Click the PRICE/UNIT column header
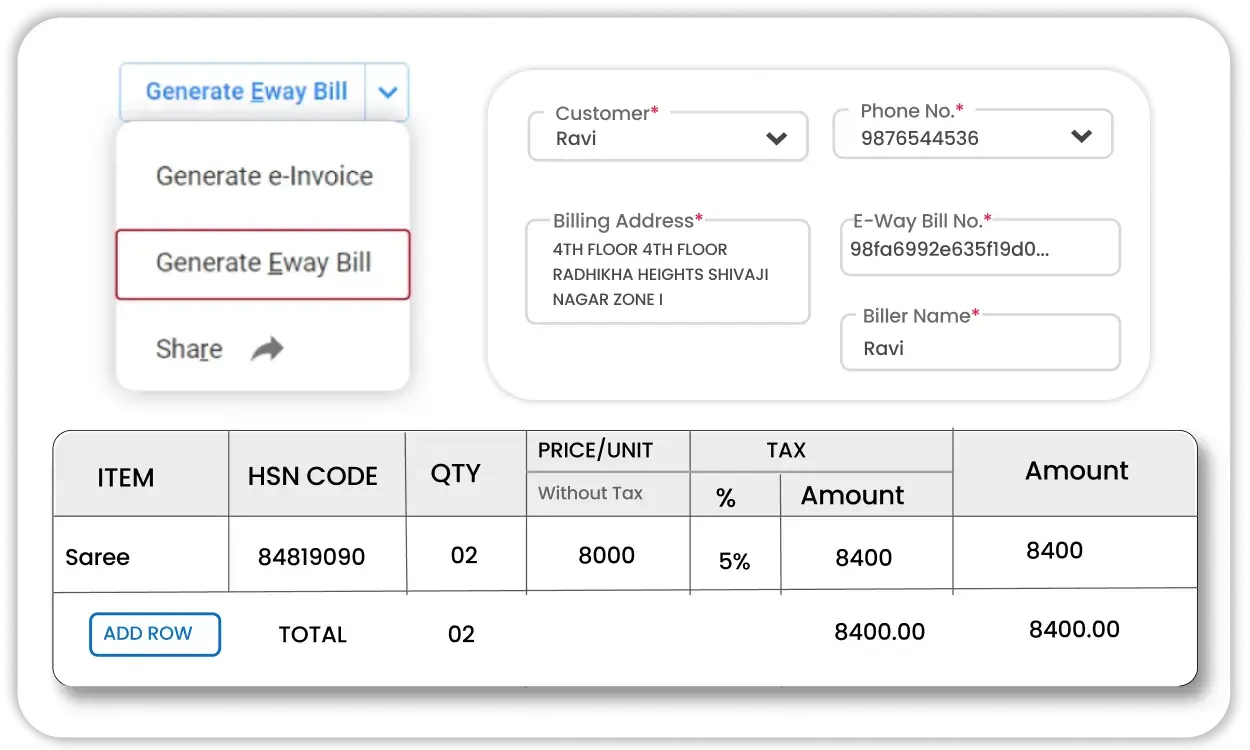This screenshot has height=750, width=1250. pos(595,450)
